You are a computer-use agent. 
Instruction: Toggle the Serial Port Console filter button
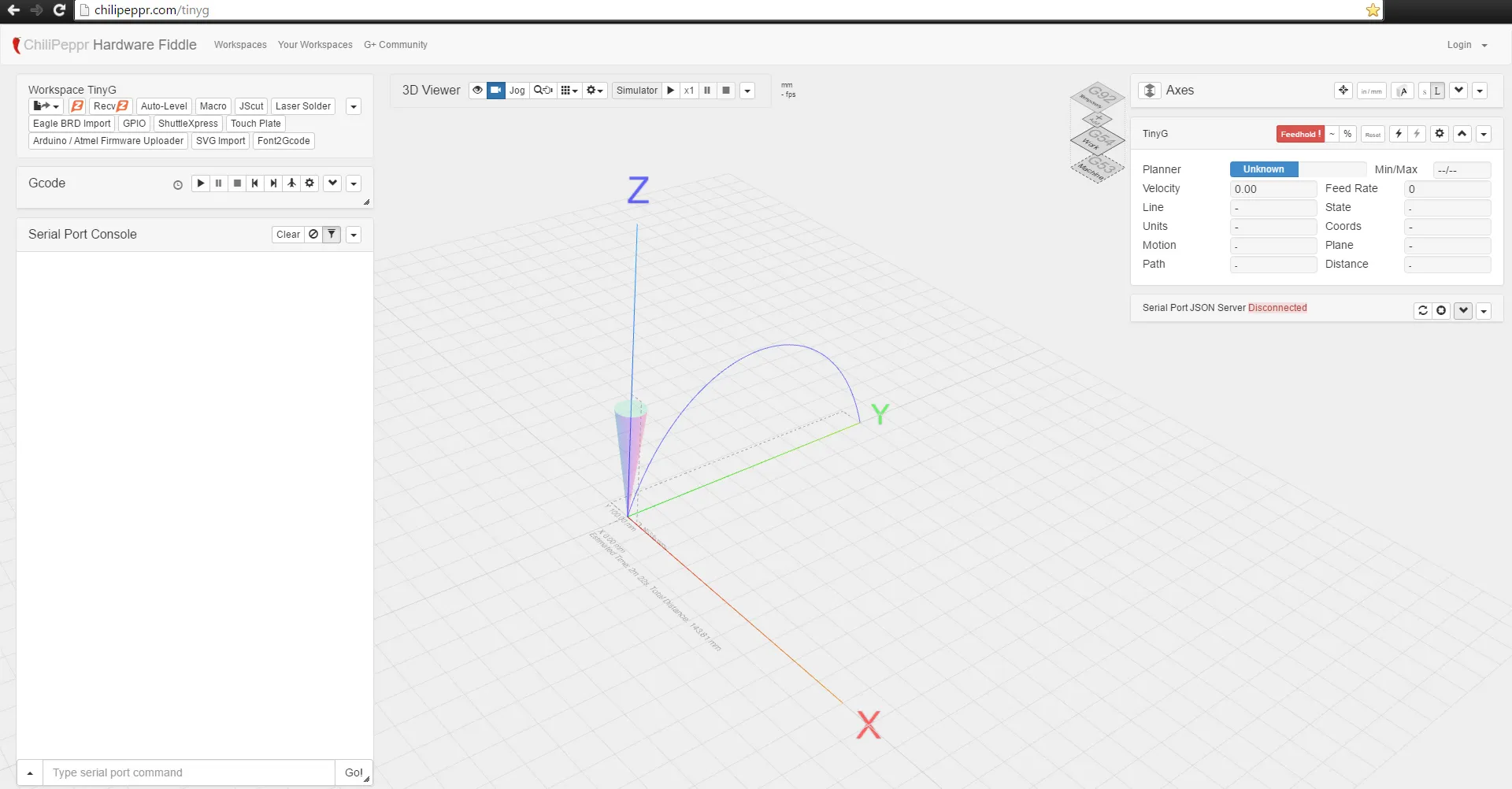332,235
